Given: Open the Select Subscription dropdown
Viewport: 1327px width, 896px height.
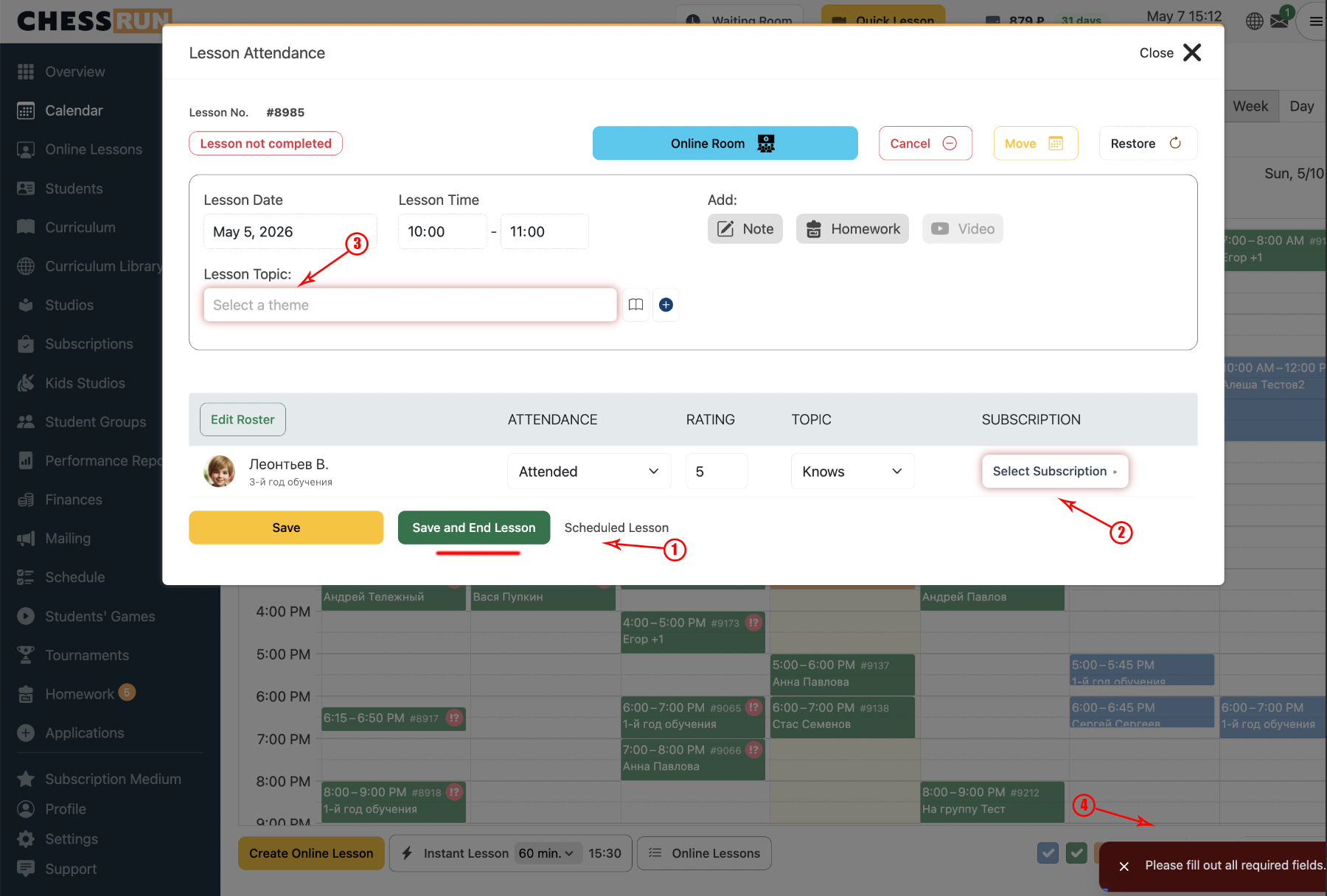Looking at the screenshot, I should click(x=1054, y=471).
